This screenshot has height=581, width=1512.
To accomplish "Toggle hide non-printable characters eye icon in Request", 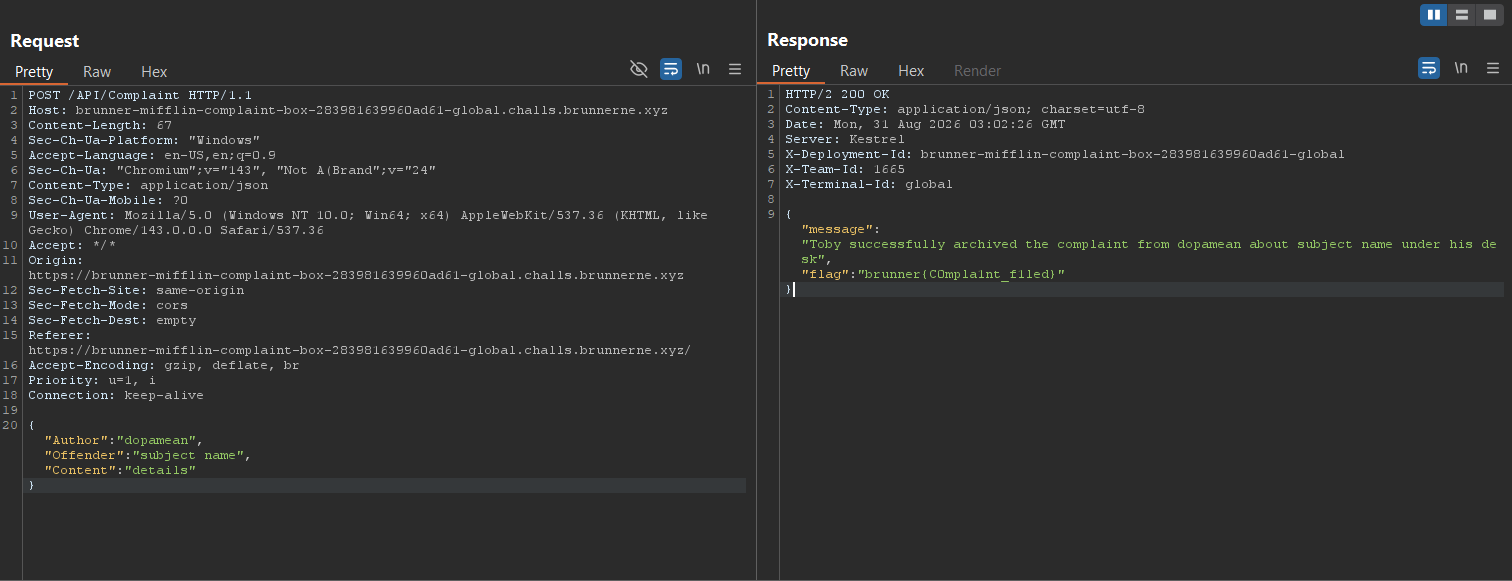I will pos(638,69).
